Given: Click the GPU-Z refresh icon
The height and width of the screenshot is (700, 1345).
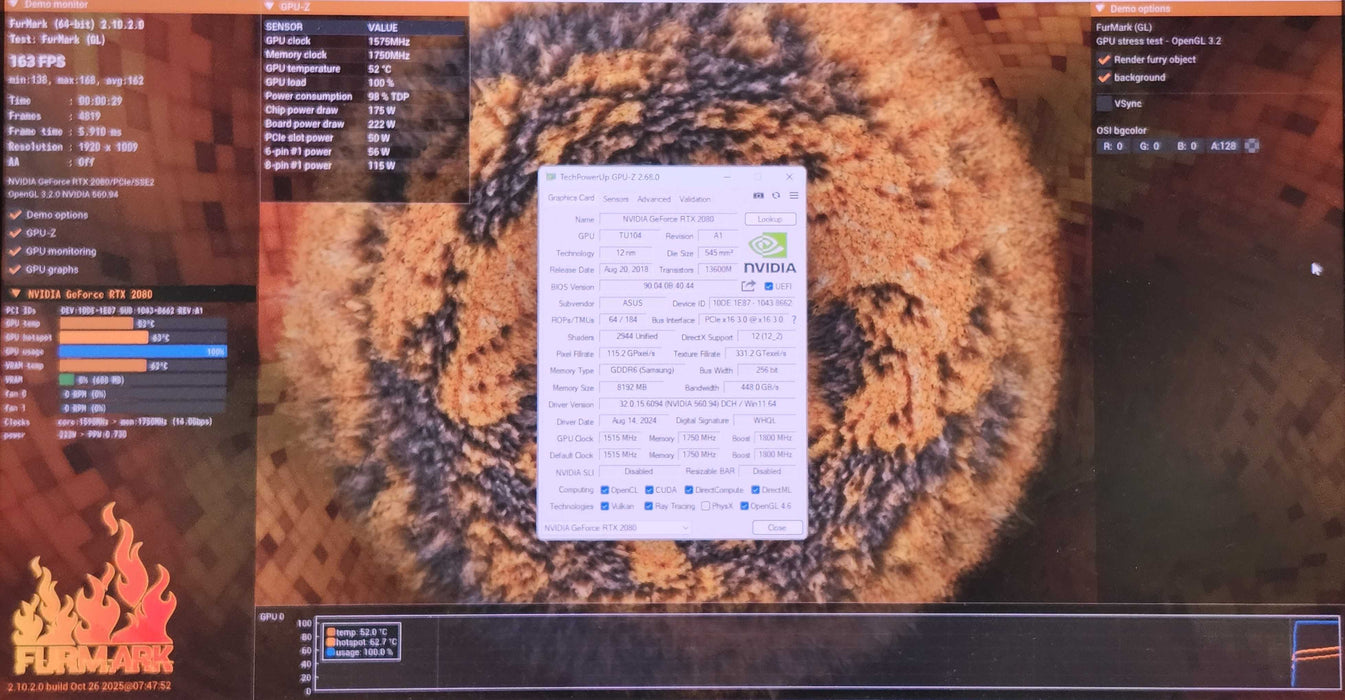Looking at the screenshot, I should coord(776,196).
